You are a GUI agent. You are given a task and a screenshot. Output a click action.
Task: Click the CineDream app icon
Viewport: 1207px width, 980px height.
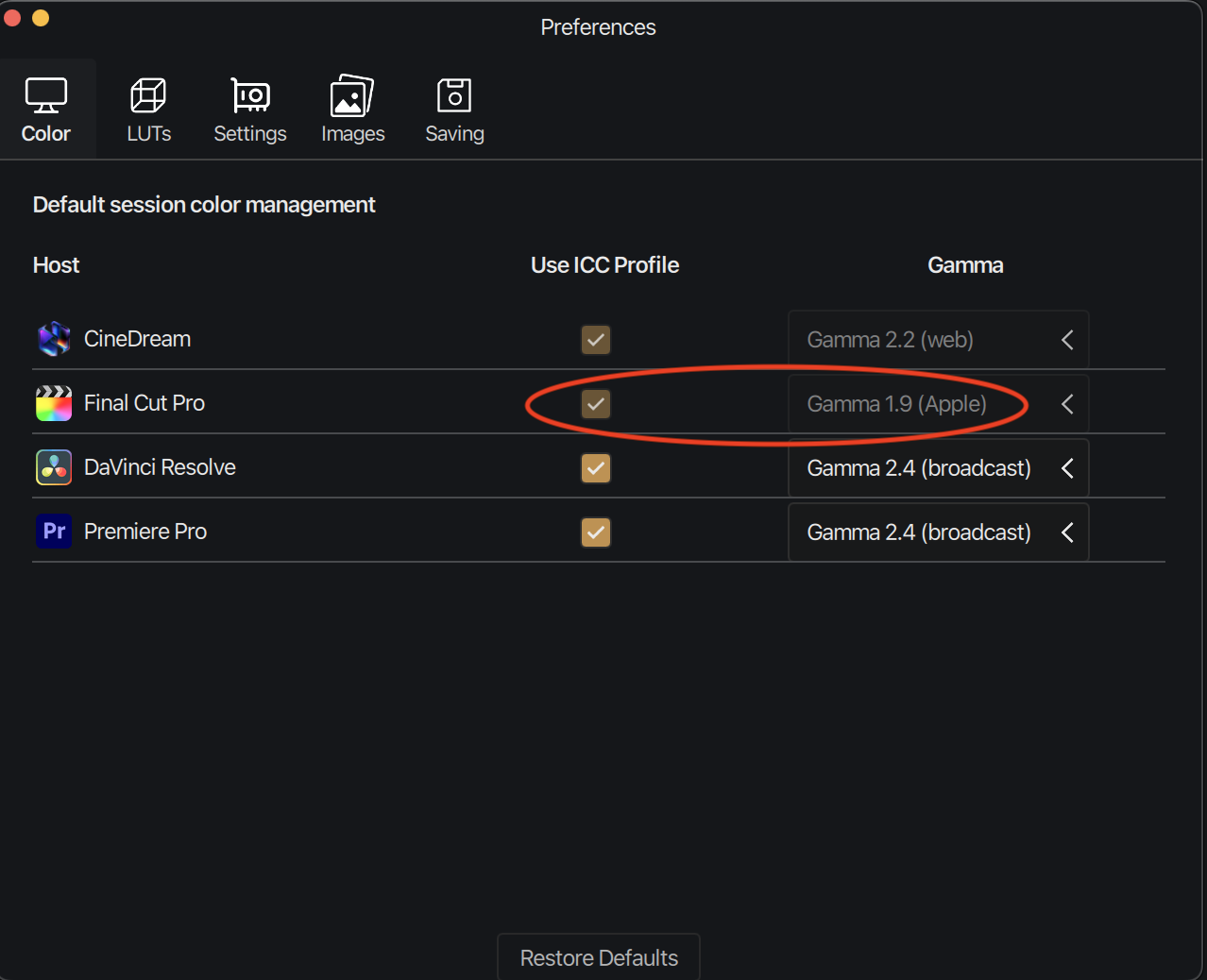point(54,339)
